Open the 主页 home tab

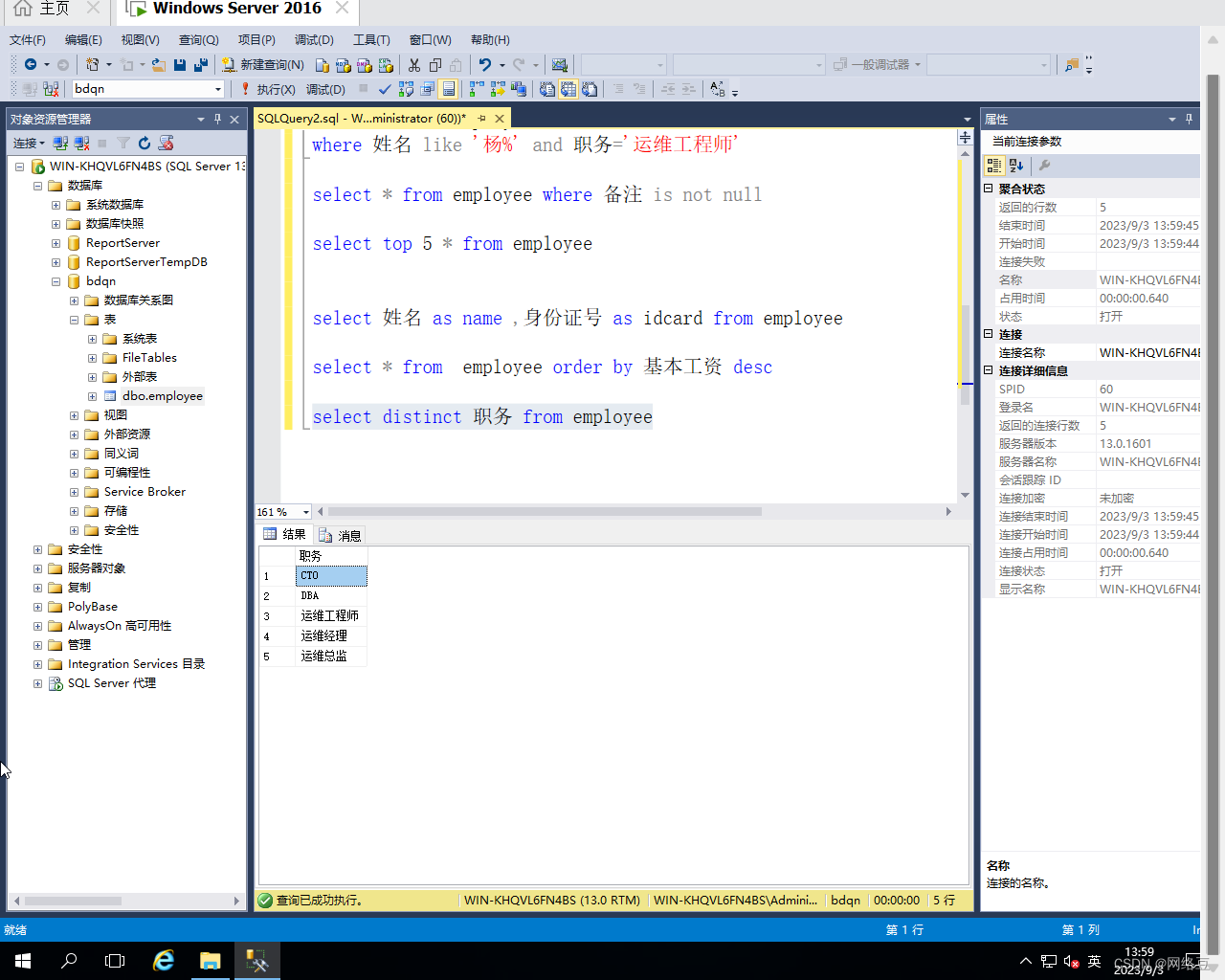click(54, 9)
